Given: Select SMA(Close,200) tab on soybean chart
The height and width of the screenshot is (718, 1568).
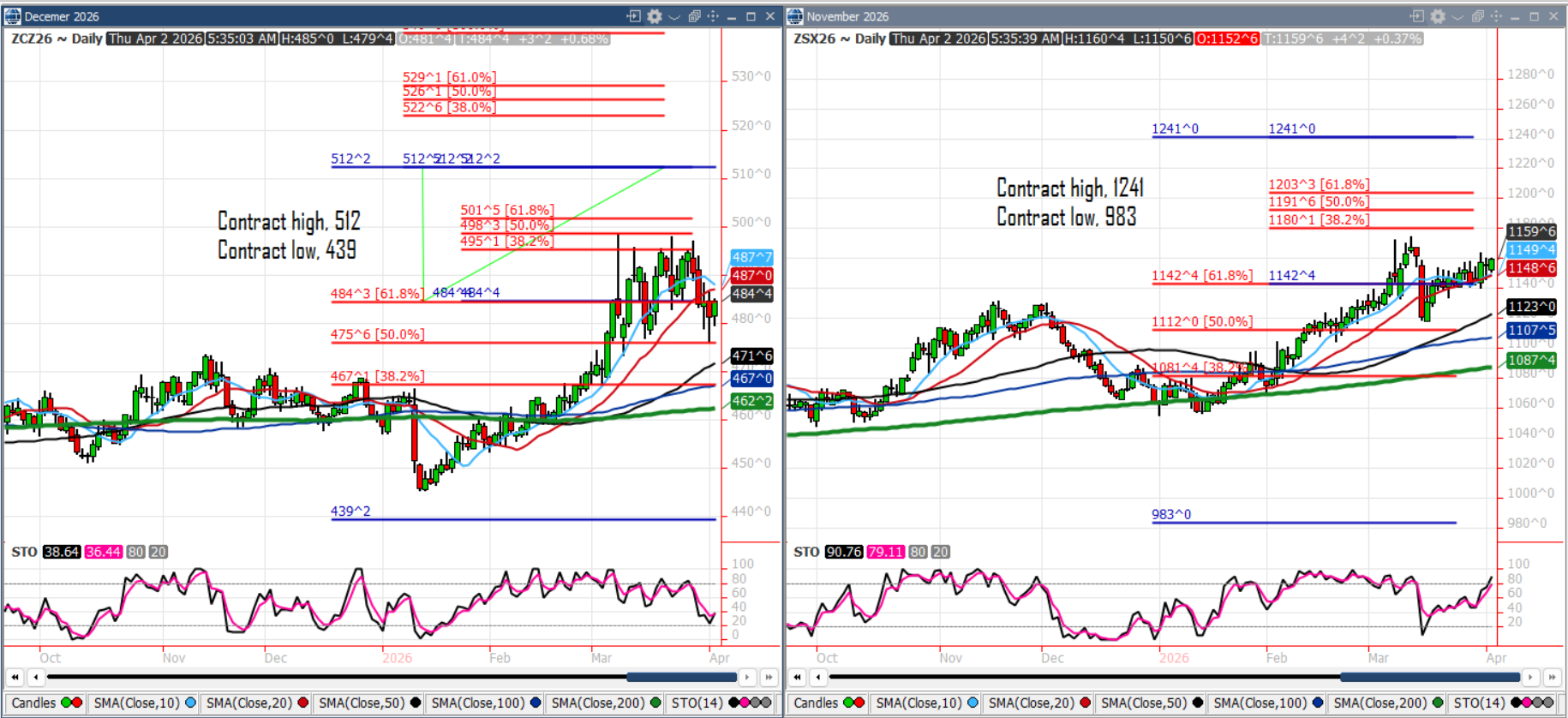Looking at the screenshot, I should (1380, 703).
